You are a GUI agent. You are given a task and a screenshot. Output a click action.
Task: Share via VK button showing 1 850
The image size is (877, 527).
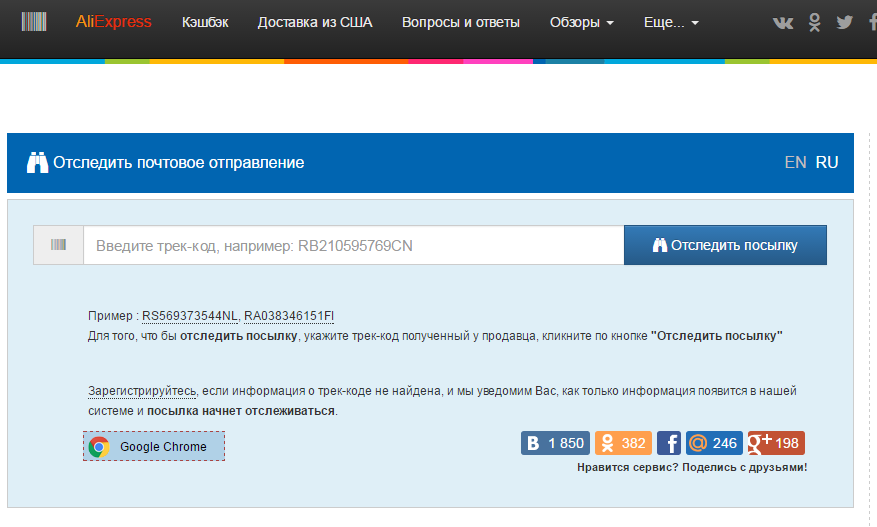click(555, 443)
